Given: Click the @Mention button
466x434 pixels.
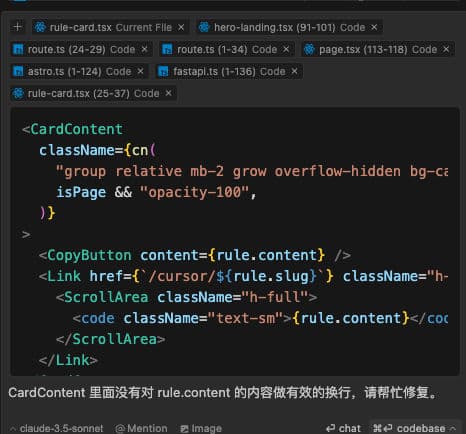Looking at the screenshot, I should (141, 428).
